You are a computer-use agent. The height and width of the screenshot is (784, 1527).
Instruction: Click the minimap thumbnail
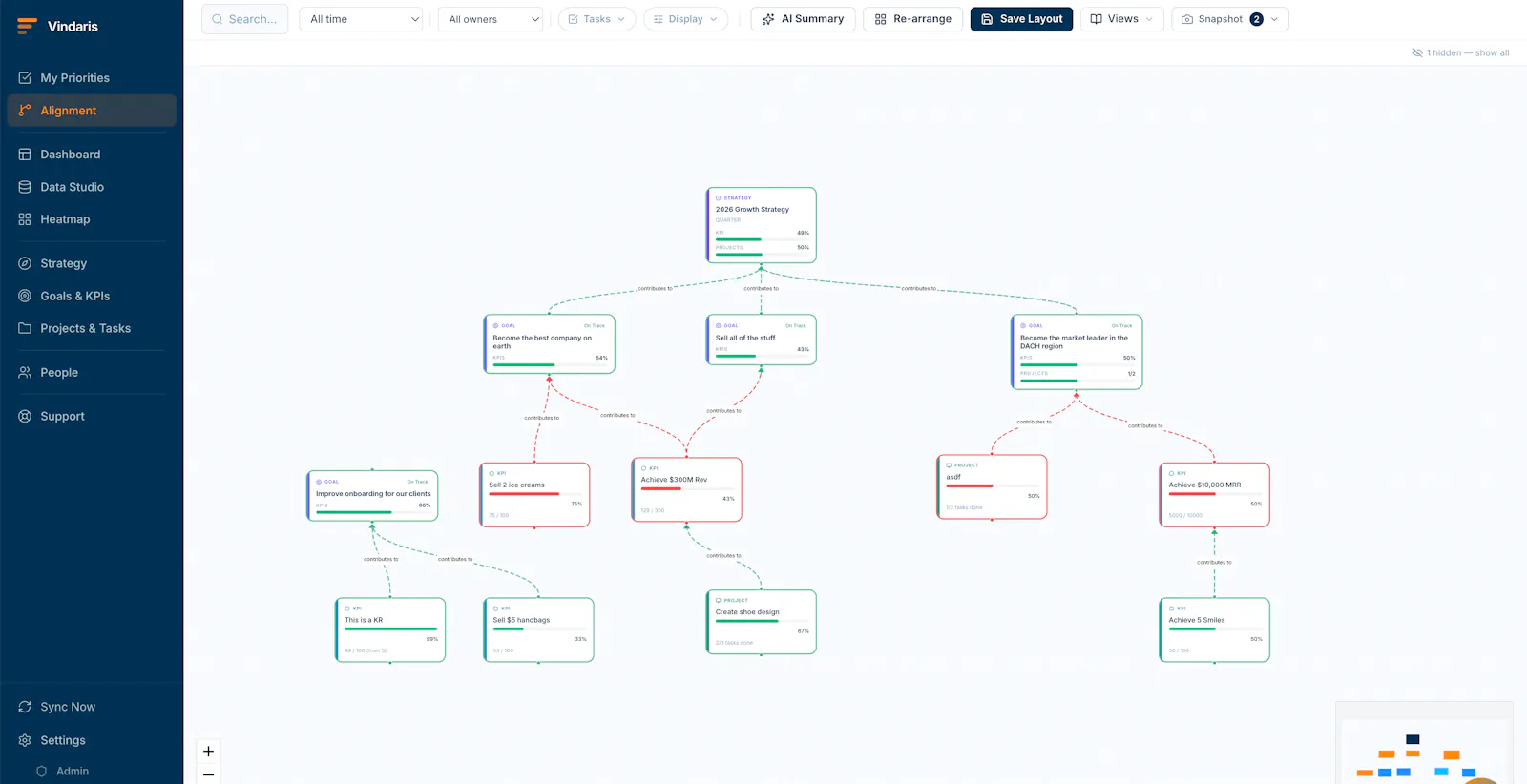[1424, 744]
